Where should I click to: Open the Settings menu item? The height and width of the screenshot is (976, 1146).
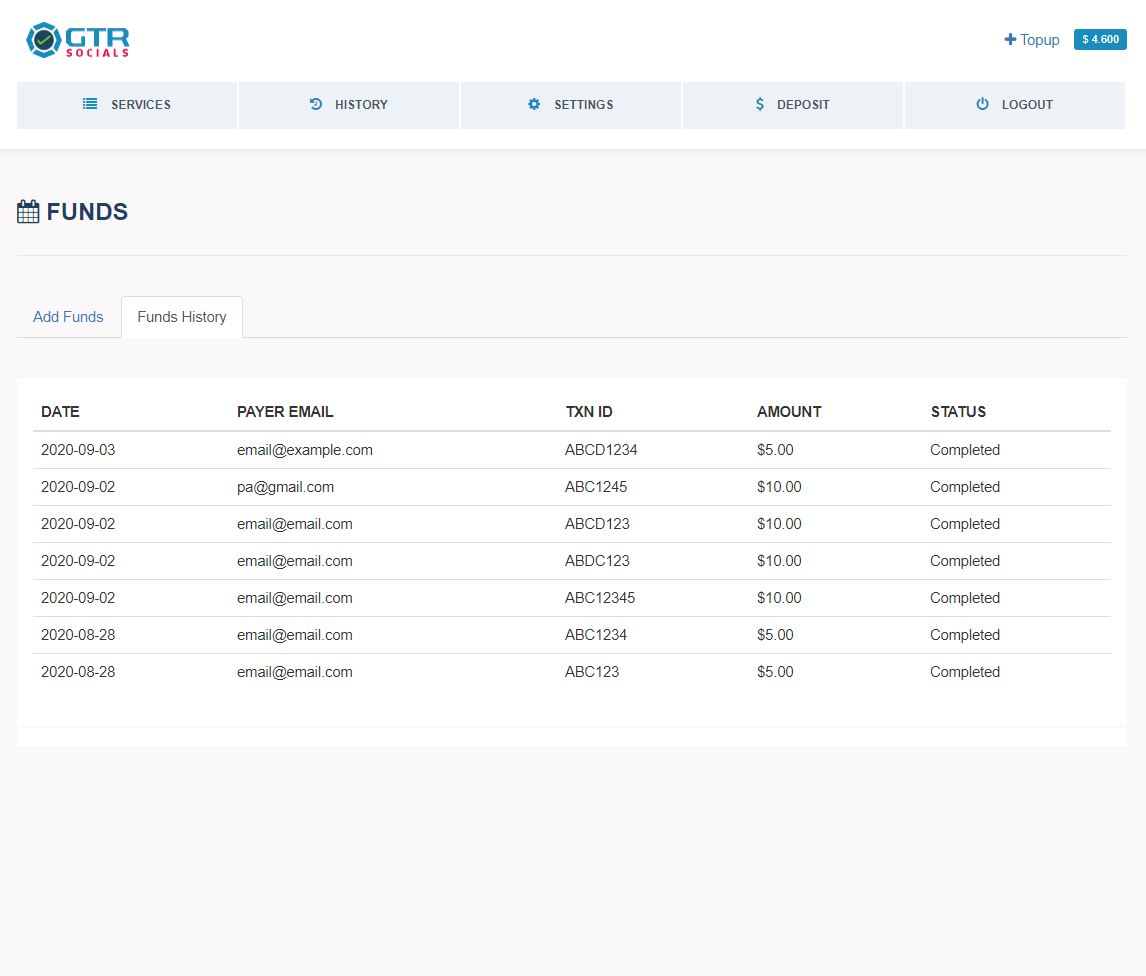(x=571, y=105)
